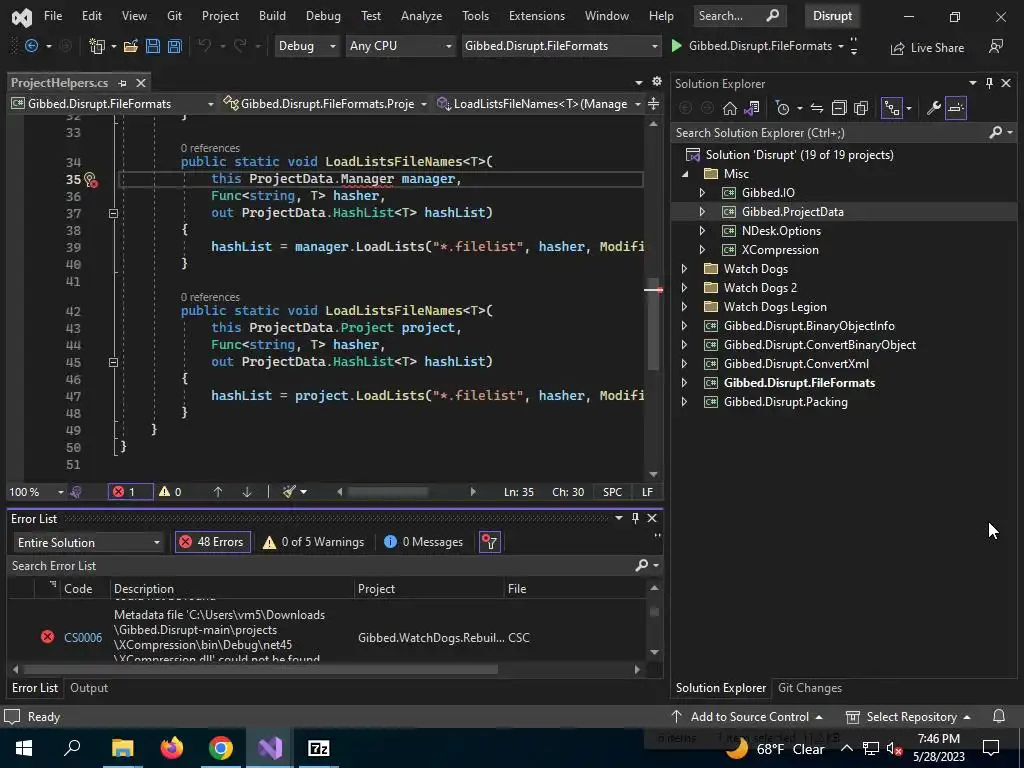Close the ProjectHelpers.cs tab
This screenshot has height=768, width=1024.
click(140, 83)
